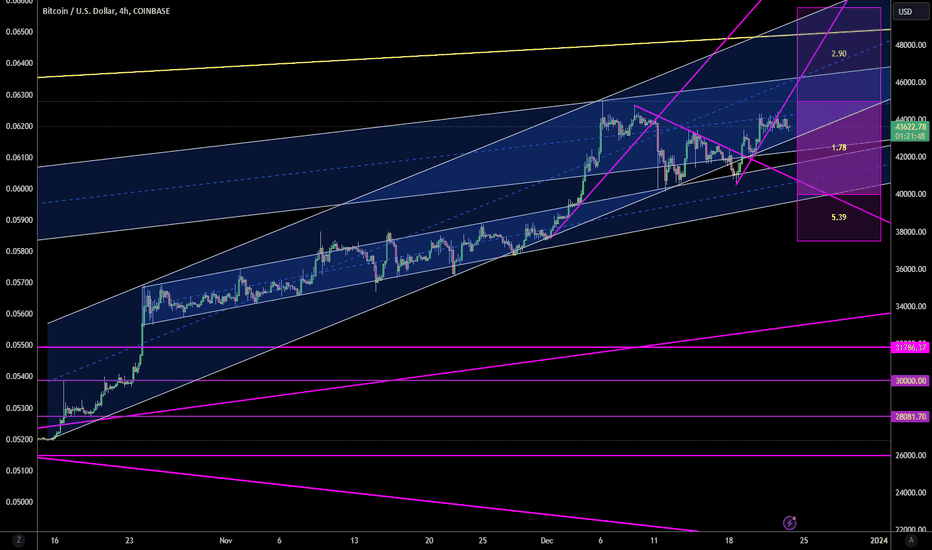Click the 16 date label on time axis
Viewport: 932px width, 550px height.
coord(55,540)
